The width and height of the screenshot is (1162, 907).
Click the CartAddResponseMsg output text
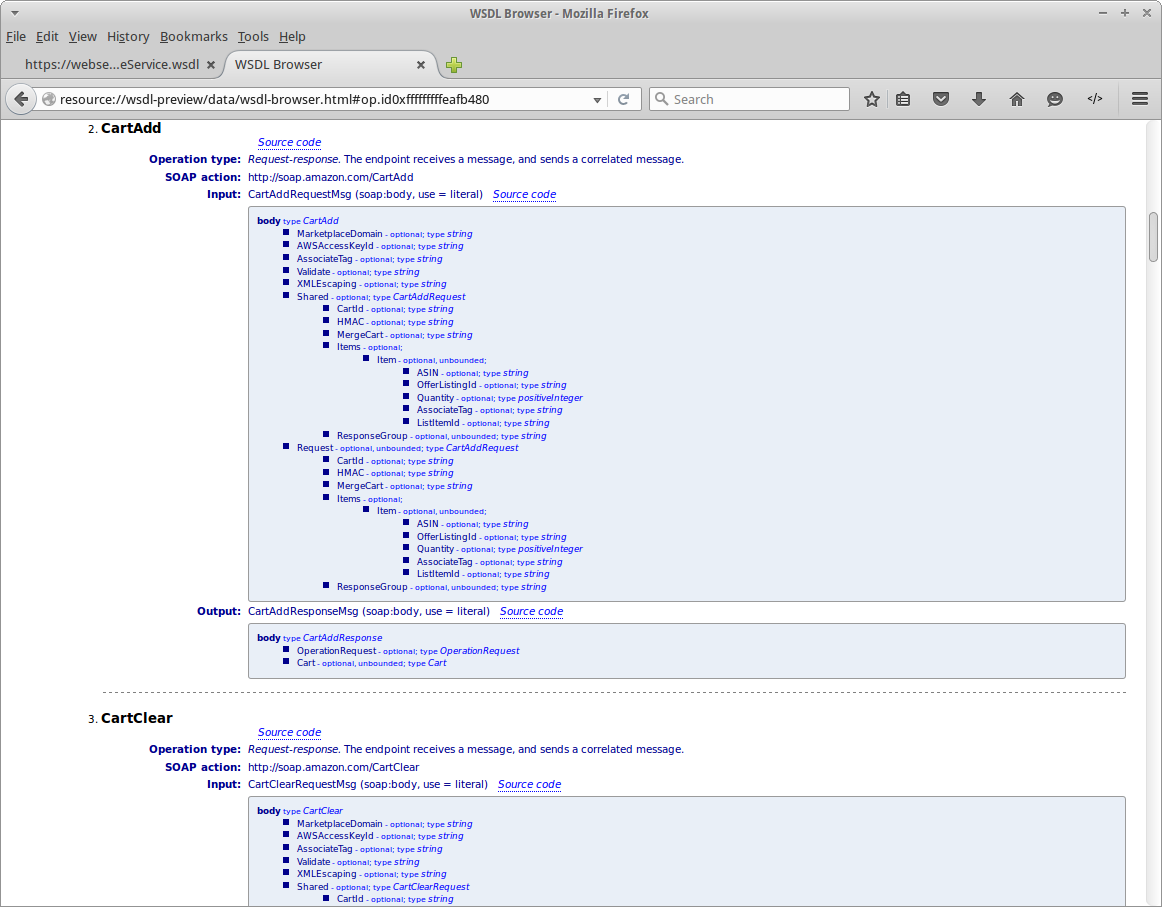click(x=303, y=611)
